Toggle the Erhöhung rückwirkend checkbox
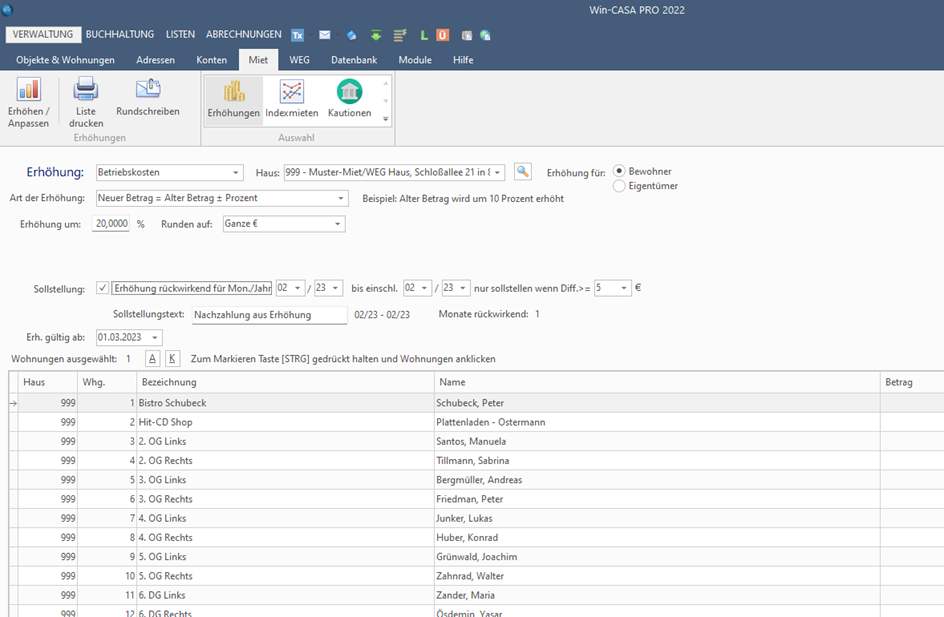 pos(102,288)
